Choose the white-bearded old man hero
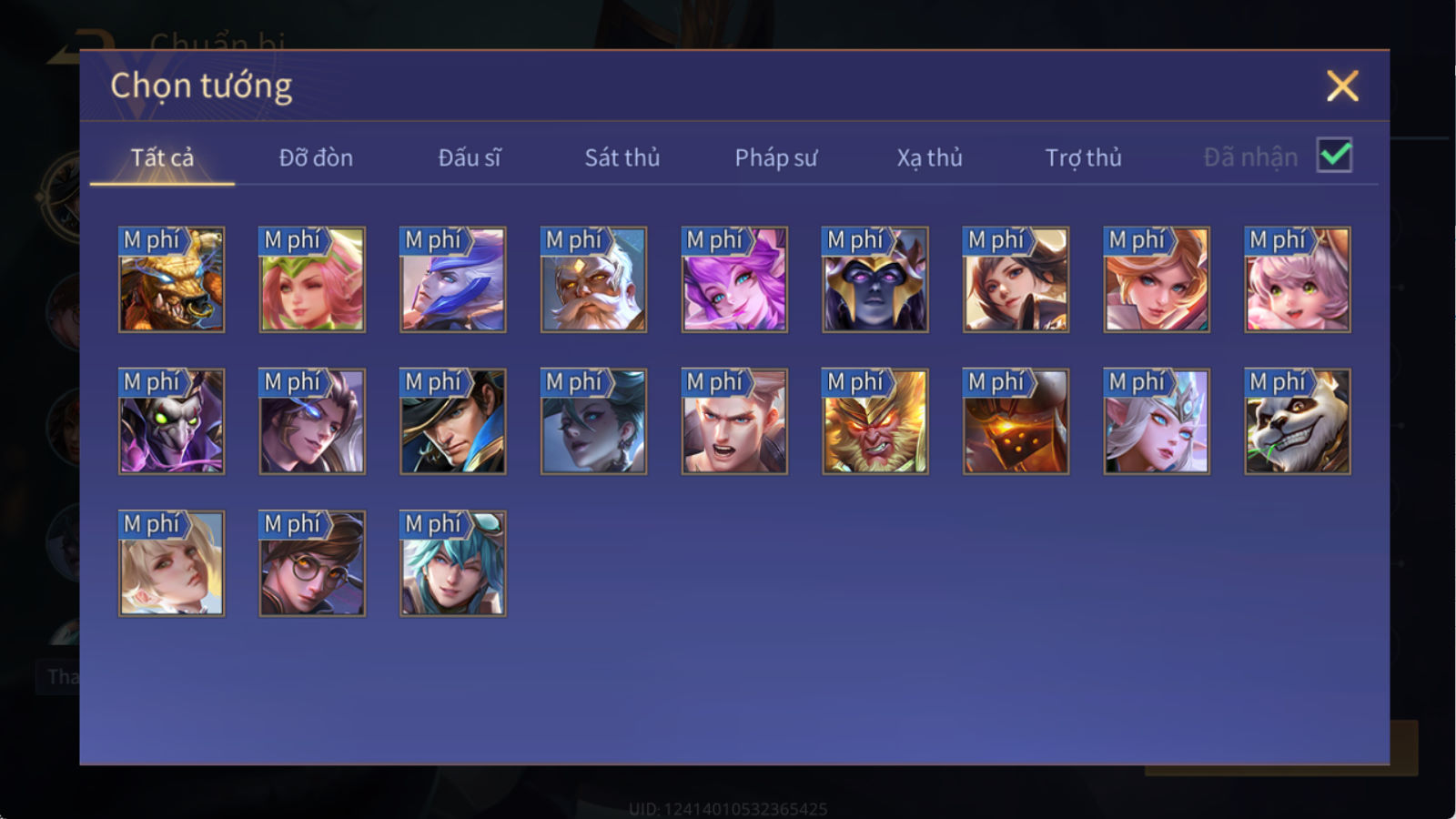 tap(593, 279)
